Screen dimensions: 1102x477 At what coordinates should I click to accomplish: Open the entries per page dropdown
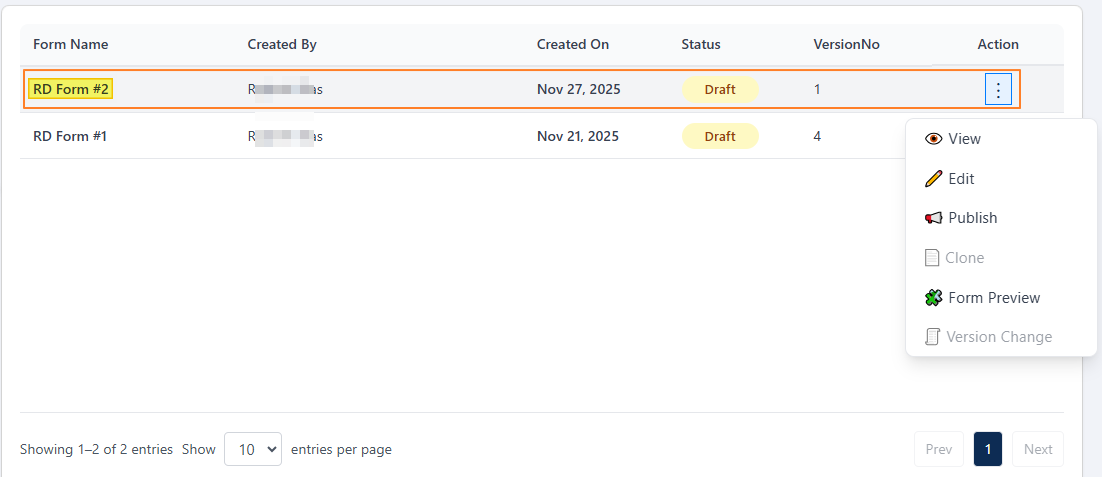253,450
